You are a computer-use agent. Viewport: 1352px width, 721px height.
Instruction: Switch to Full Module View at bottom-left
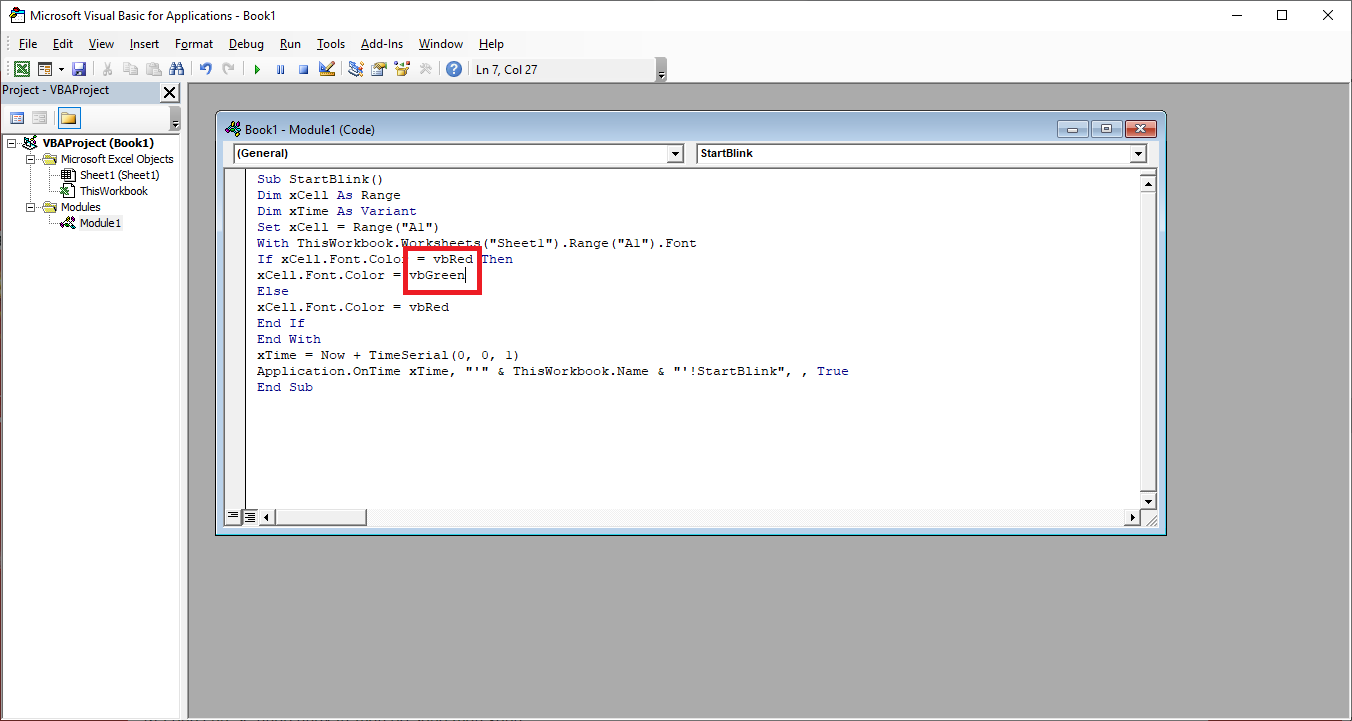coord(250,517)
